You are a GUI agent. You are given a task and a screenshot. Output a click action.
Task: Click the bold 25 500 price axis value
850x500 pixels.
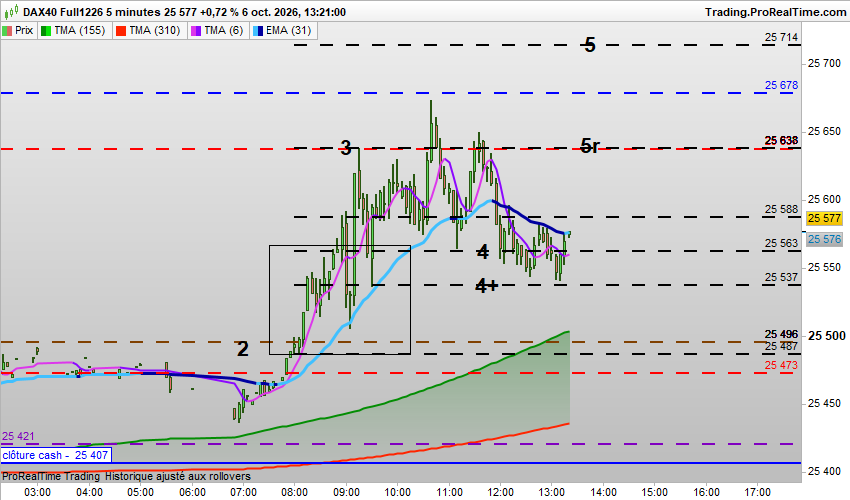click(826, 336)
